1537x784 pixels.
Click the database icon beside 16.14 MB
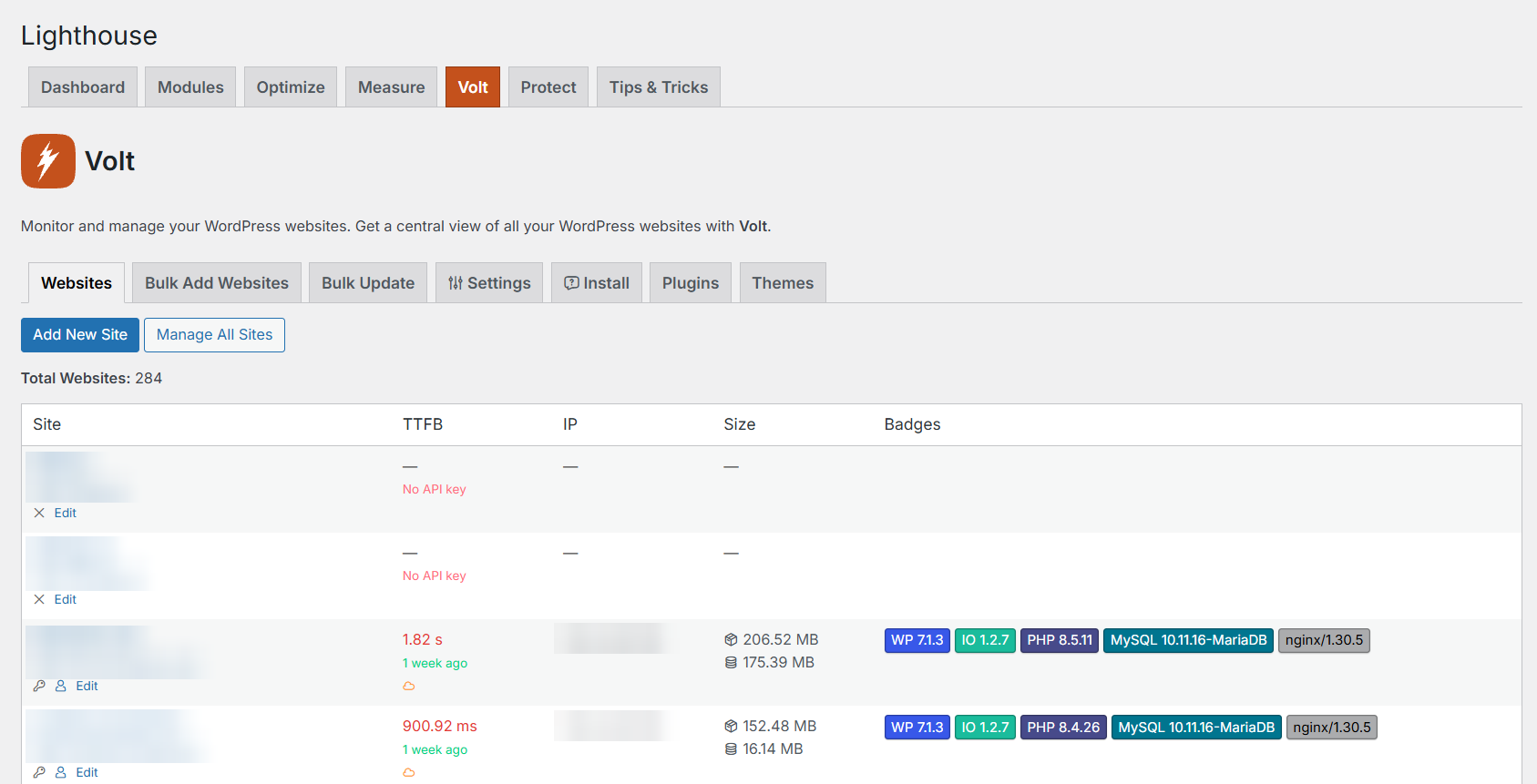click(731, 748)
